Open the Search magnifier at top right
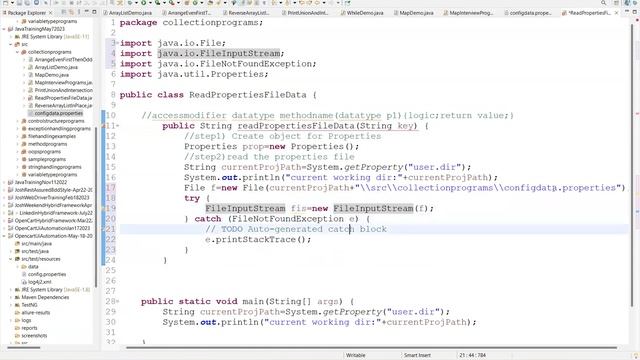Viewport: 640px width, 360px height. 603,3
